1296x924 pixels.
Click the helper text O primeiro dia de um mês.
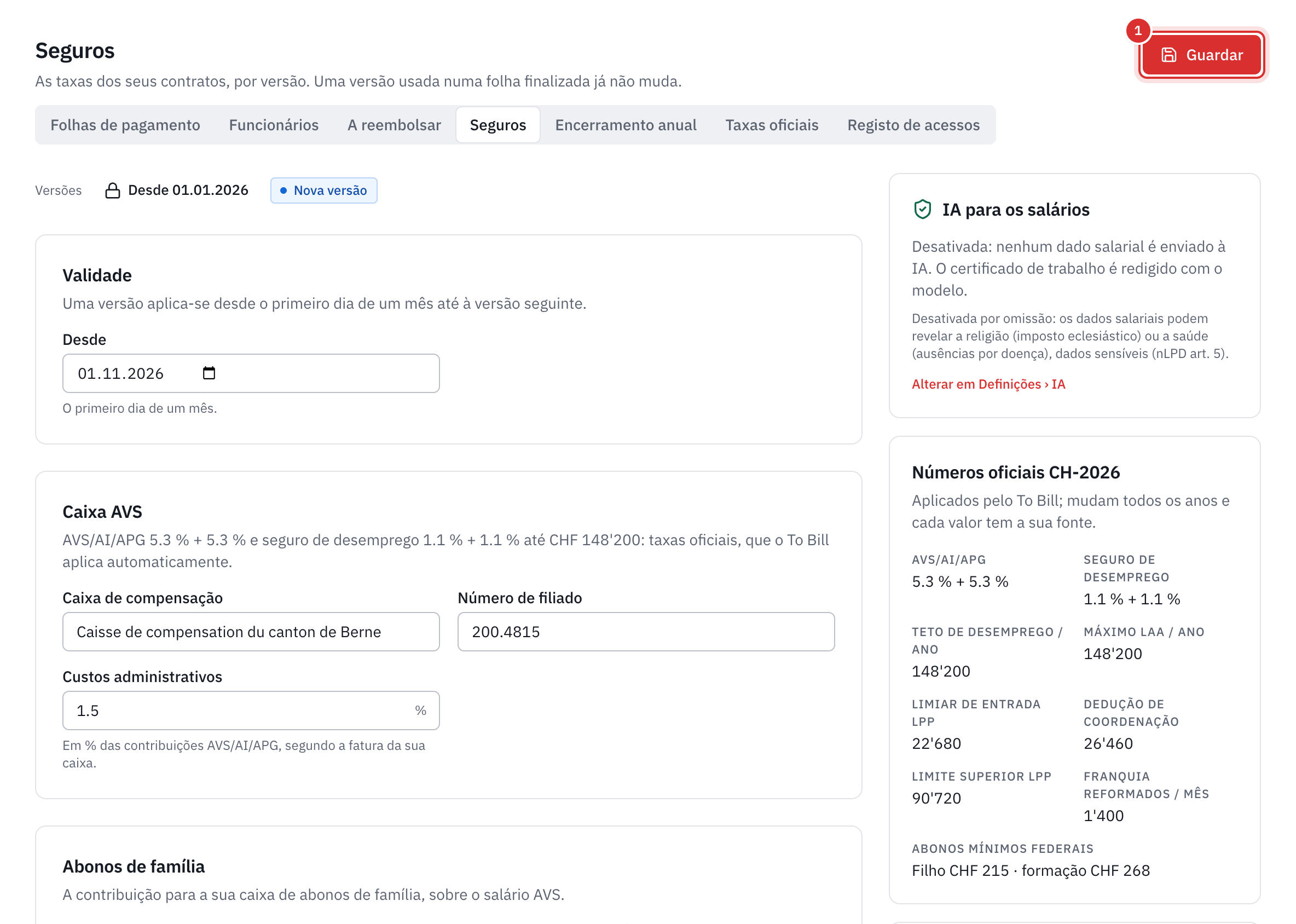click(x=140, y=408)
